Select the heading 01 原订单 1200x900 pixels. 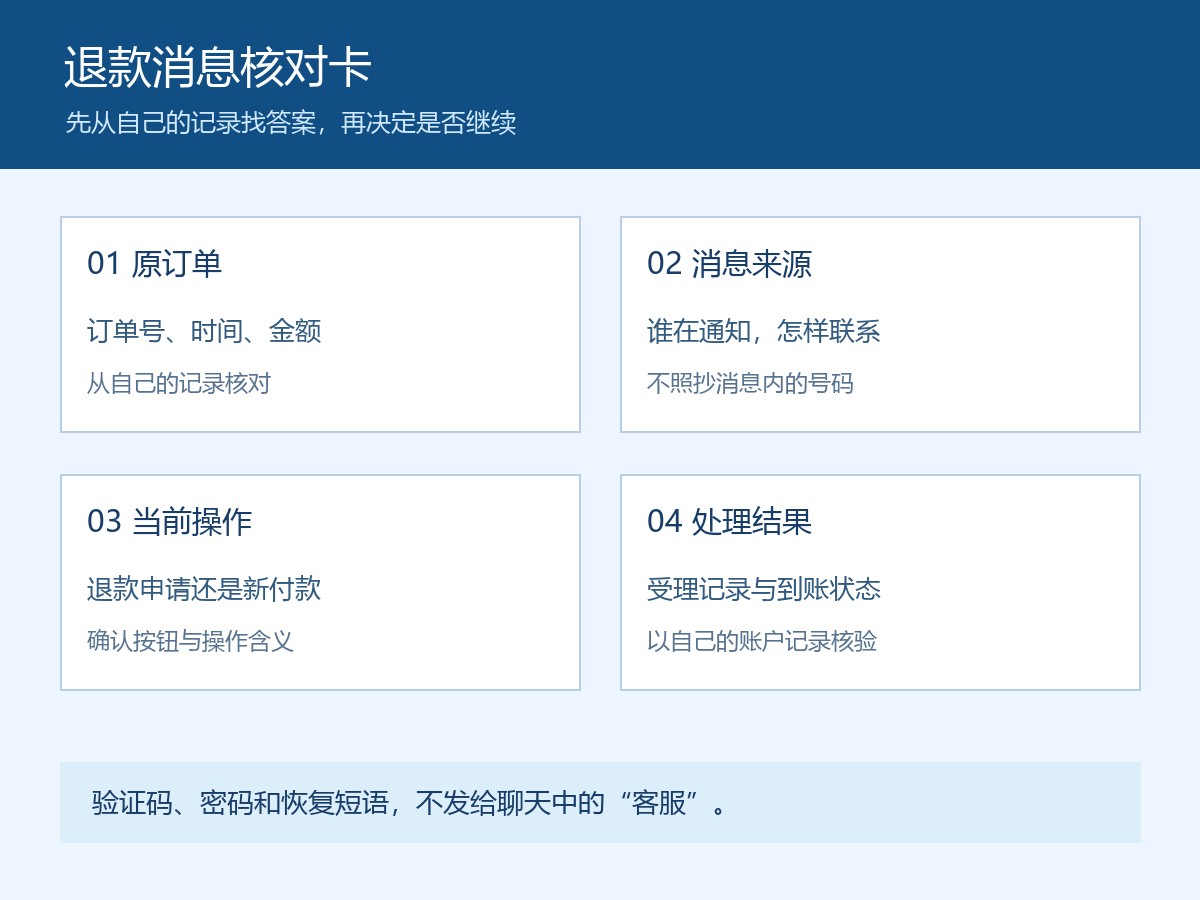155,264
